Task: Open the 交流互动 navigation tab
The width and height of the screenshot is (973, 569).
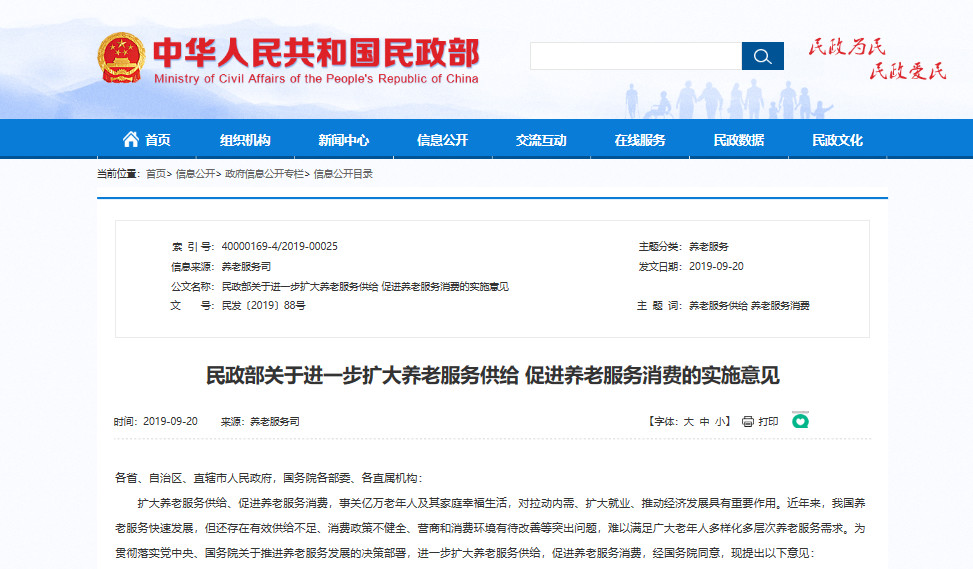Action: point(541,140)
